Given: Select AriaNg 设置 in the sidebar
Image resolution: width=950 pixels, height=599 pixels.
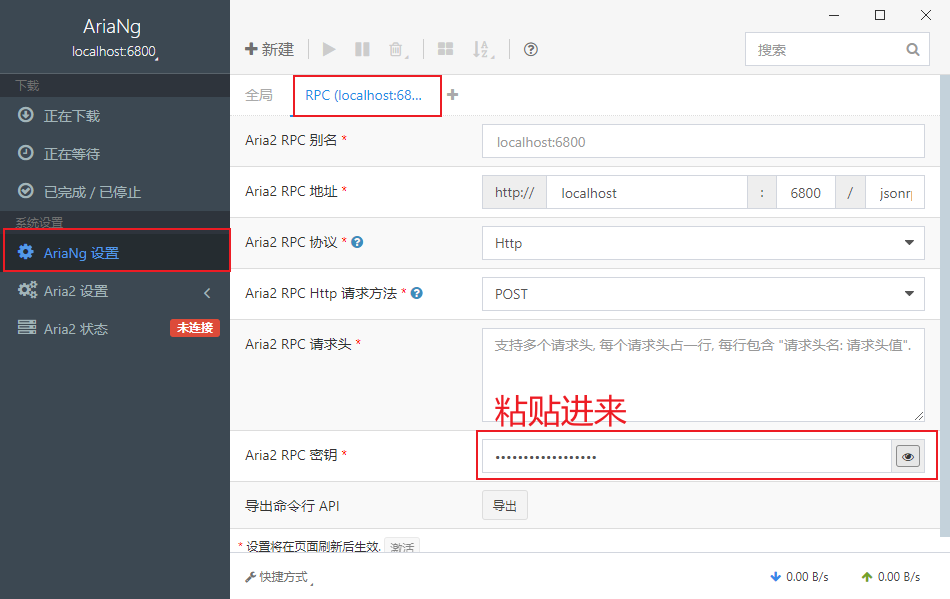Looking at the screenshot, I should pyautogui.click(x=115, y=252).
